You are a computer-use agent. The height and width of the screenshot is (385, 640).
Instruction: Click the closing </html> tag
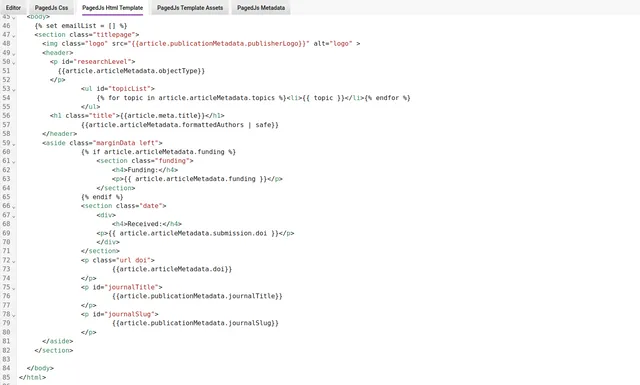point(32,377)
